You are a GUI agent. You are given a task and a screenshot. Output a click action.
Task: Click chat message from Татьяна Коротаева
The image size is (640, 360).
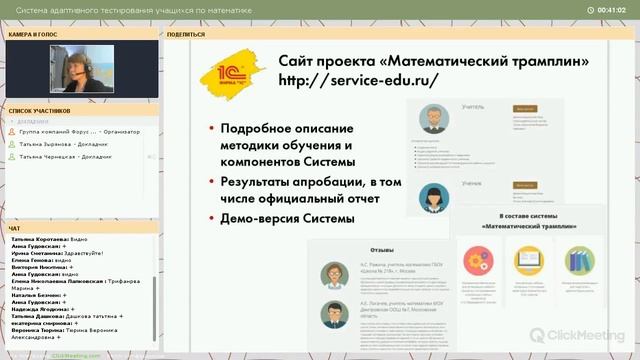point(49,239)
